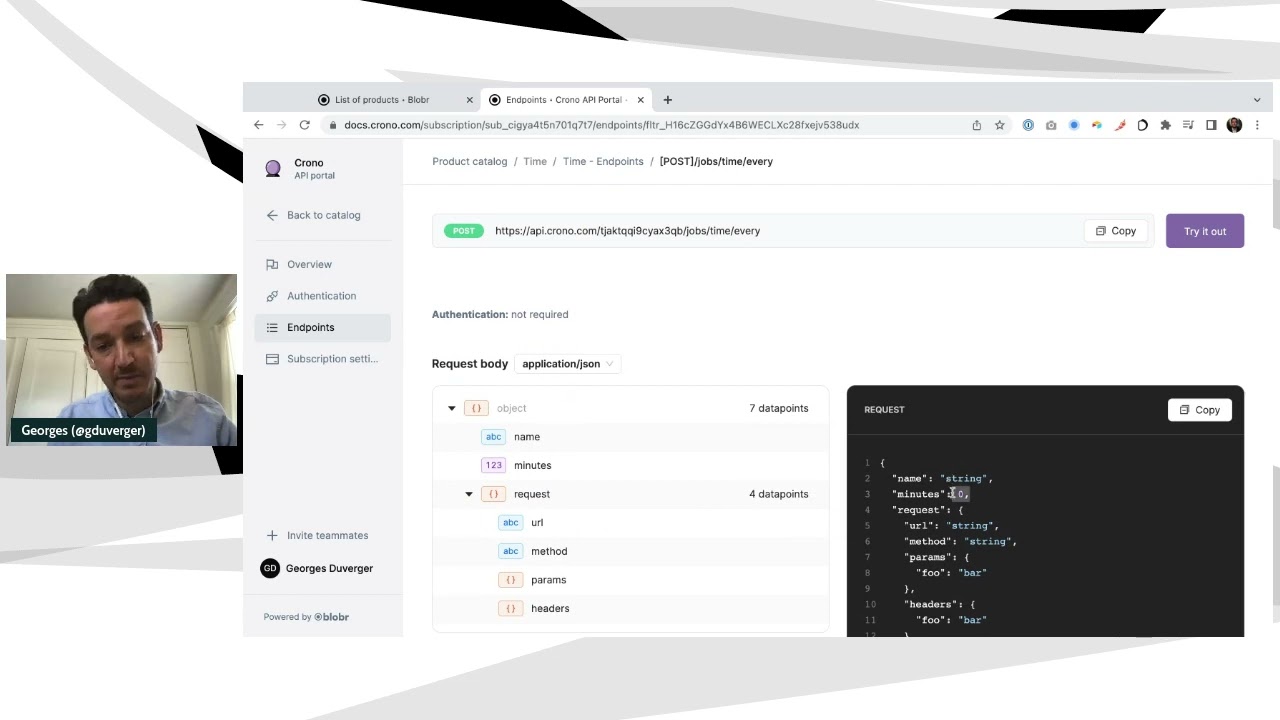Open the Chrome profile avatar

(x=1234, y=125)
